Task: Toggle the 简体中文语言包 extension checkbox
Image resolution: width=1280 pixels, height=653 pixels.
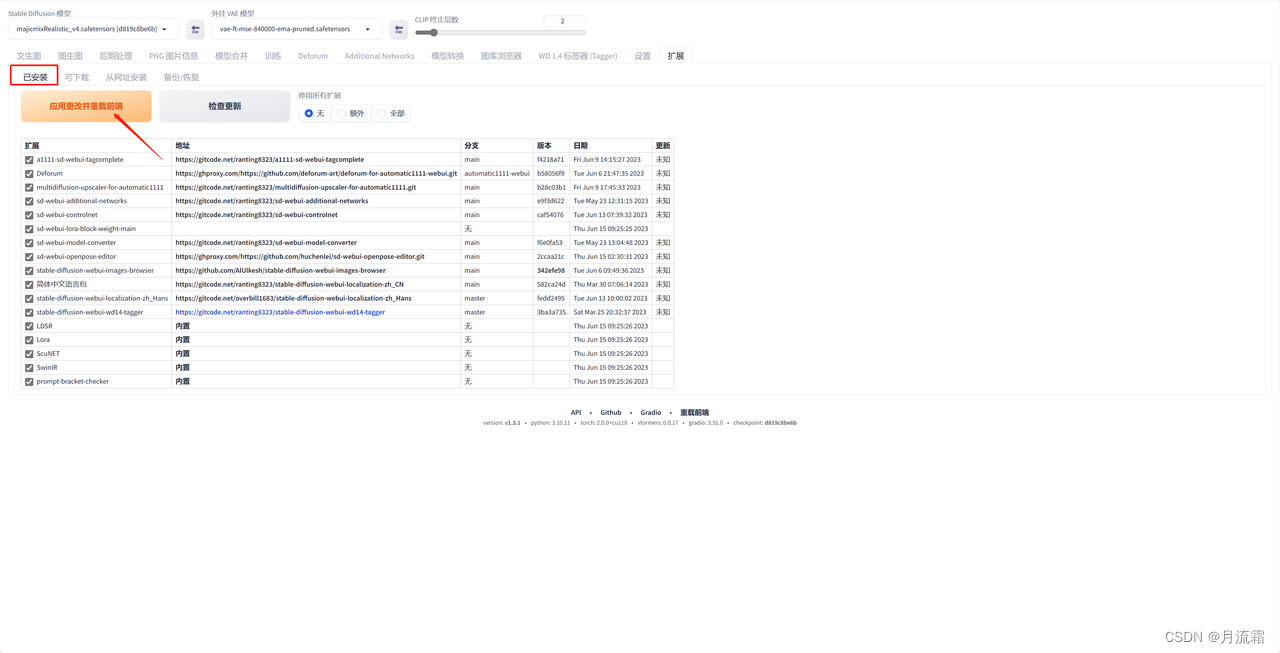Action: 29,284
